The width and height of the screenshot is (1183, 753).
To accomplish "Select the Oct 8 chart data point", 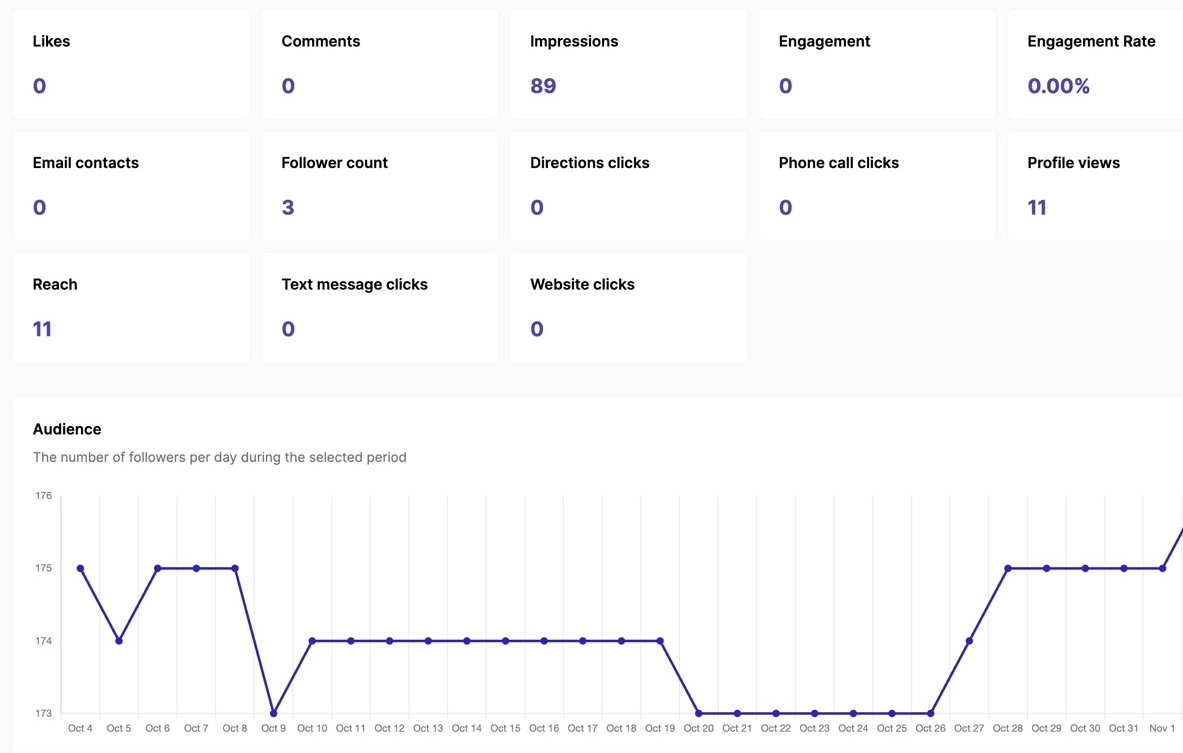I will pos(235,568).
